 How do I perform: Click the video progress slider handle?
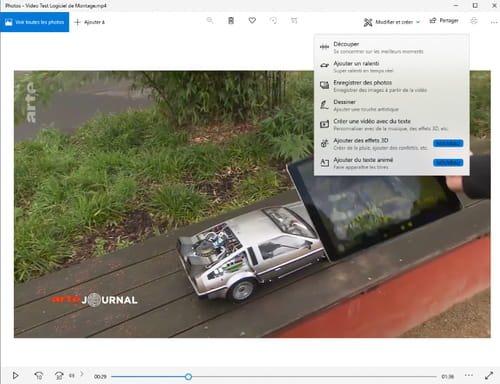point(188,377)
